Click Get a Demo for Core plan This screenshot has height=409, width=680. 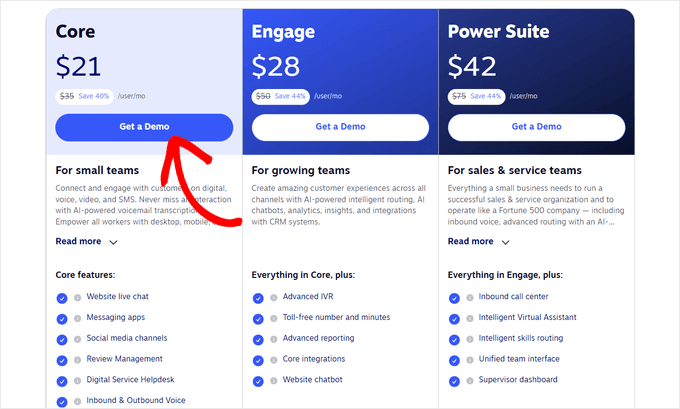click(144, 127)
